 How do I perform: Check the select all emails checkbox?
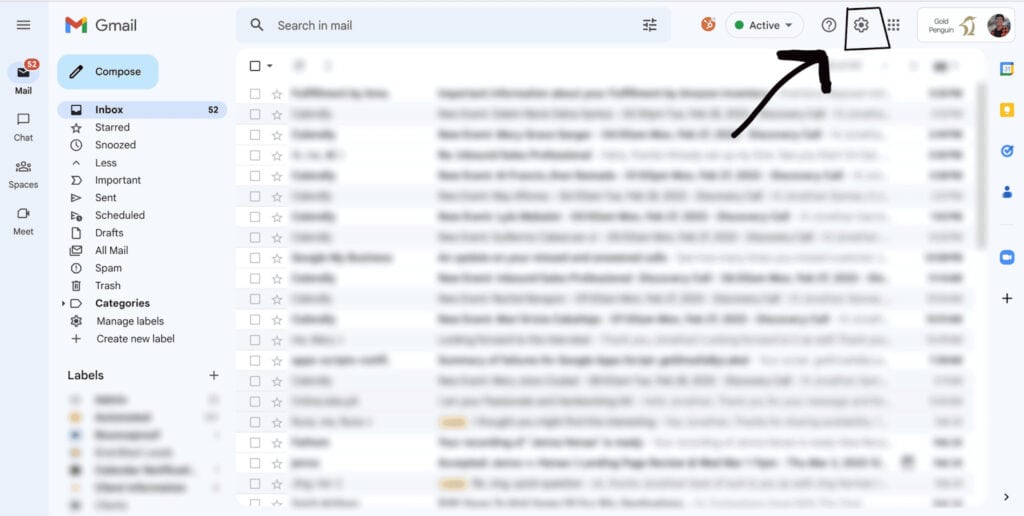(x=255, y=66)
